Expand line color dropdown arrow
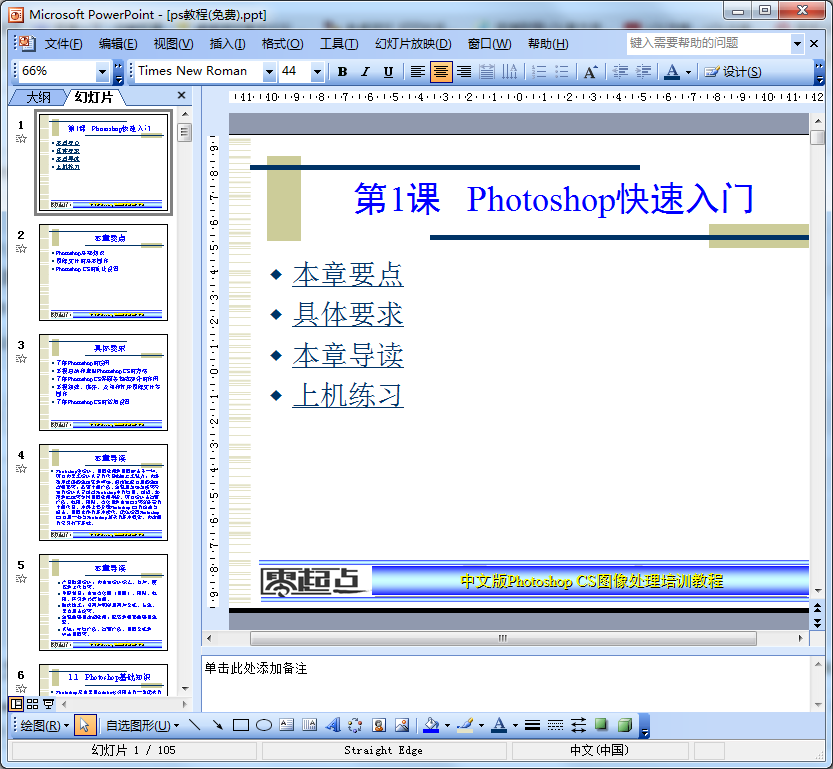833x769 pixels. [481, 725]
